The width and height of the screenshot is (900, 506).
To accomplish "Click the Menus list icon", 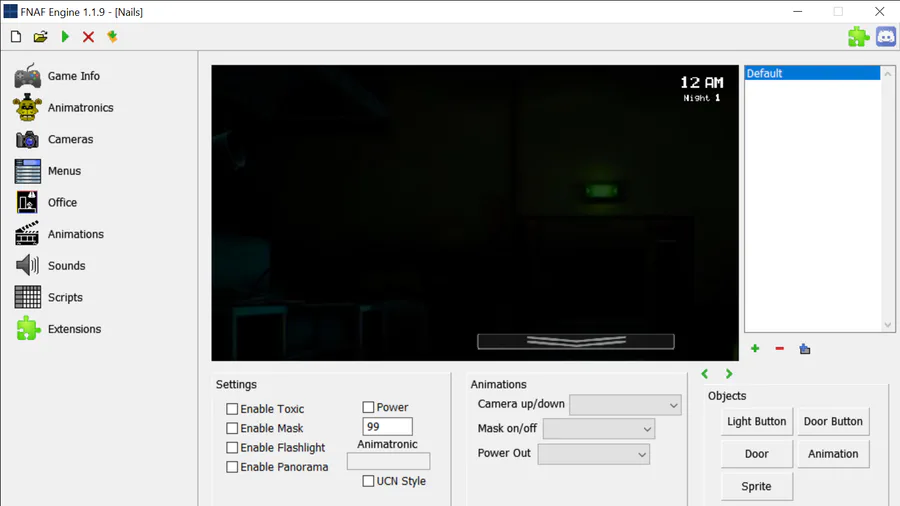I will pos(28,171).
